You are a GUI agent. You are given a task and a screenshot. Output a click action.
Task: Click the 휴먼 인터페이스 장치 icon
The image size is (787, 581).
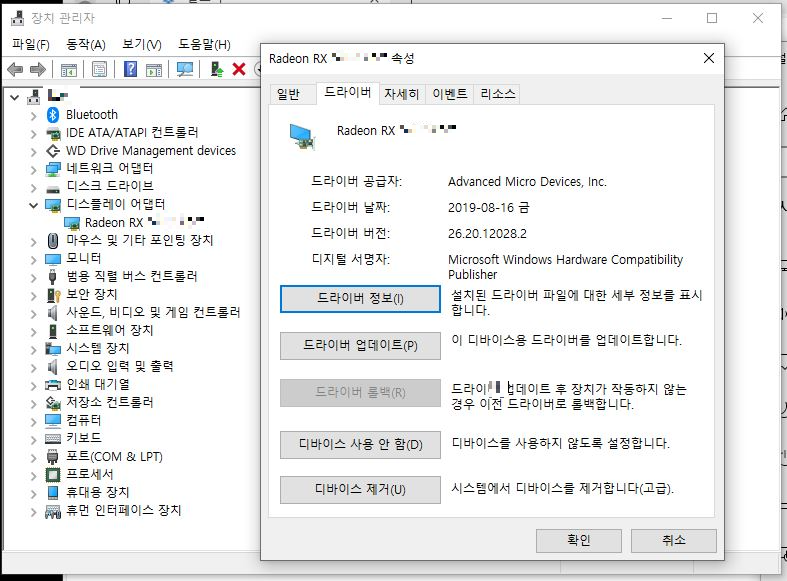pyautogui.click(x=53, y=511)
